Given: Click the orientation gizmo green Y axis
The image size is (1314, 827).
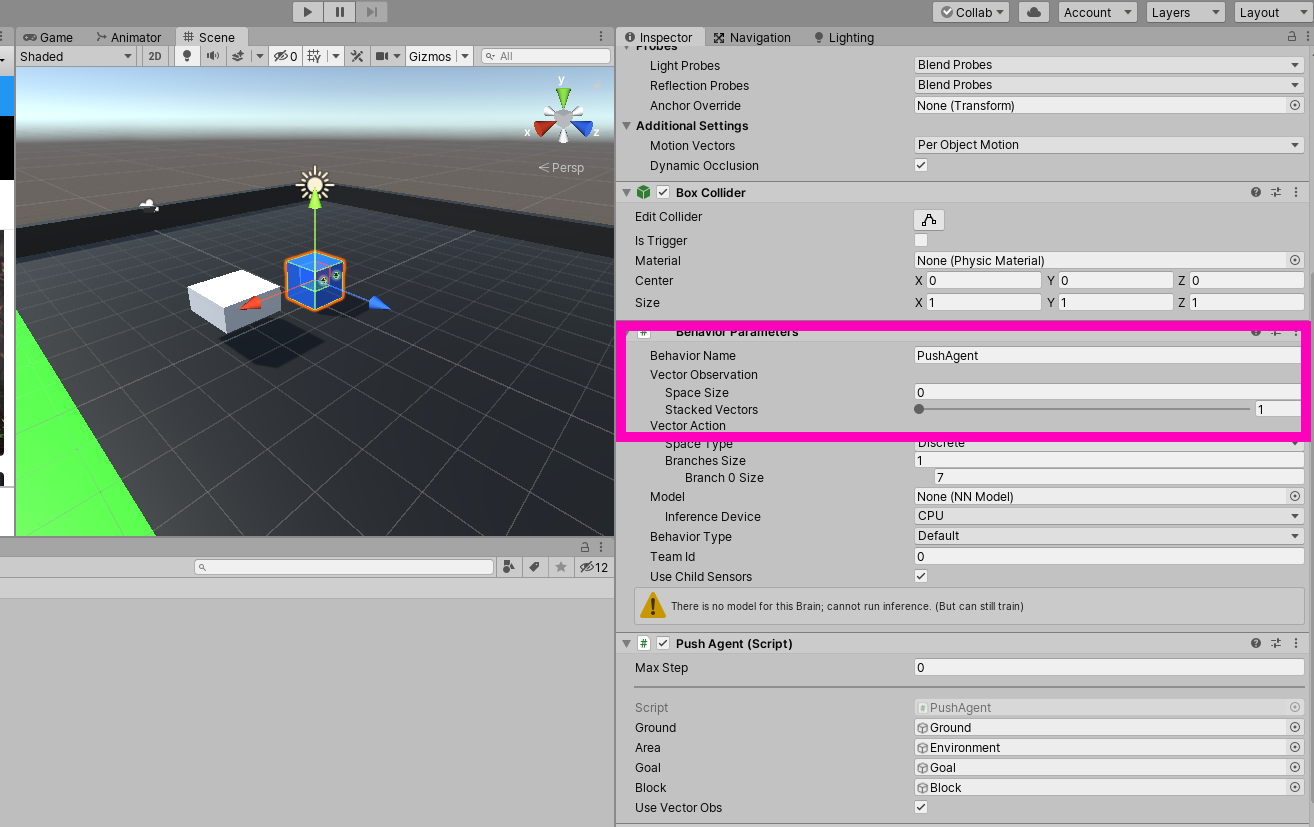Looking at the screenshot, I should [x=563, y=97].
